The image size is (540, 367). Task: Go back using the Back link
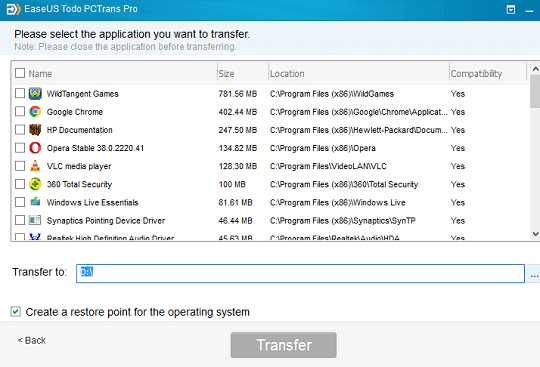[x=32, y=340]
